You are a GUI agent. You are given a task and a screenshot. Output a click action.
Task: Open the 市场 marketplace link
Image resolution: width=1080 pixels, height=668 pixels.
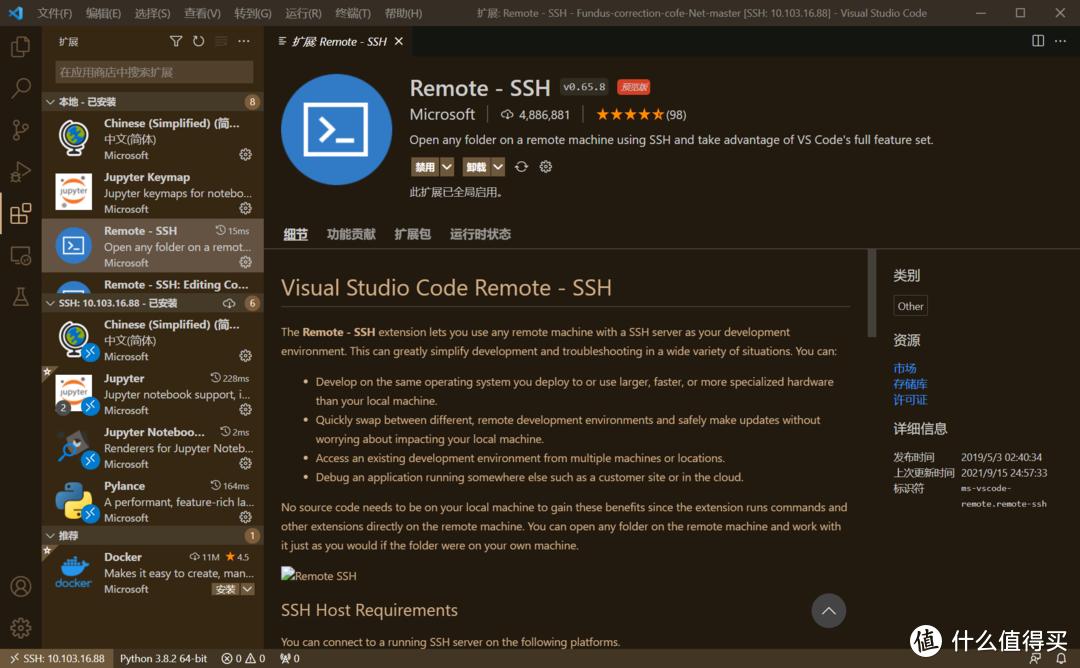pyautogui.click(x=904, y=368)
